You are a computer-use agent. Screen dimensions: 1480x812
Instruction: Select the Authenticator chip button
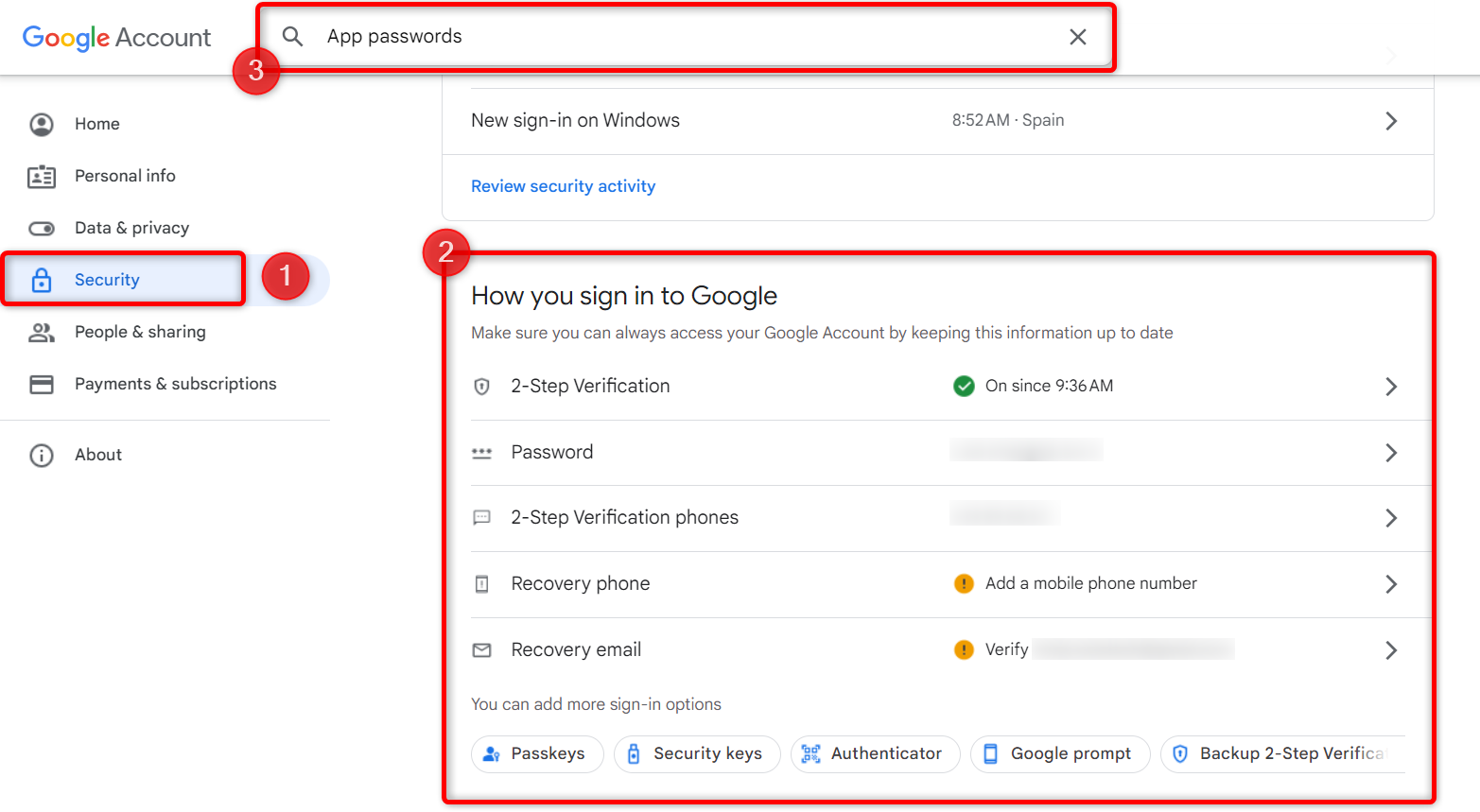tap(875, 754)
